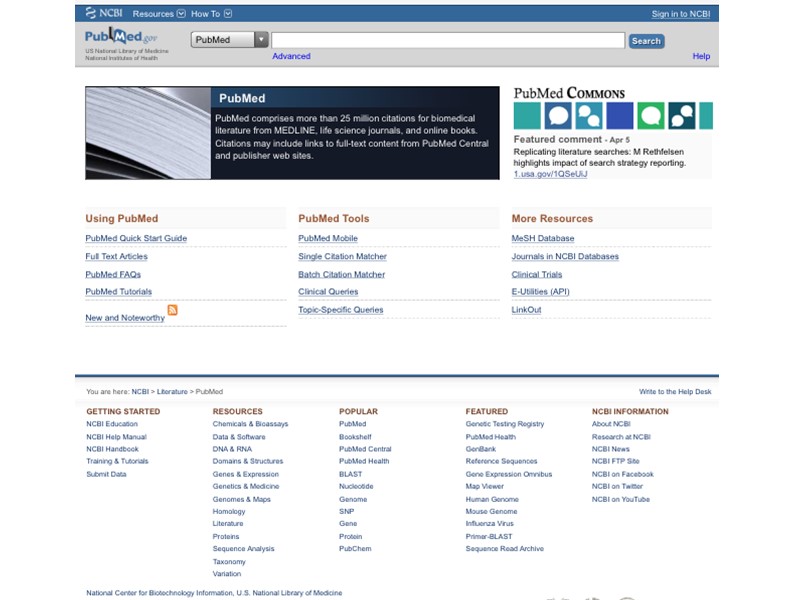800x600 pixels.
Task: Open the Help link
Action: (x=701, y=56)
